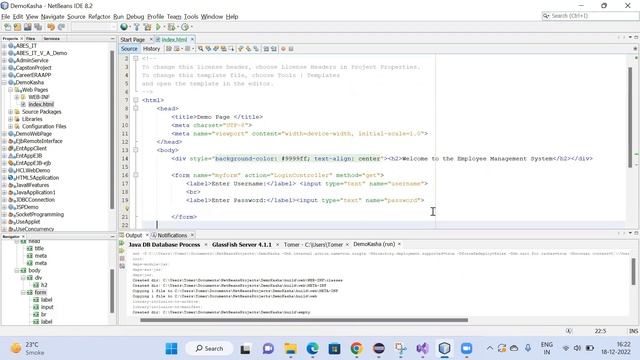Collapse the Web Pages folder node

(x=11, y=90)
